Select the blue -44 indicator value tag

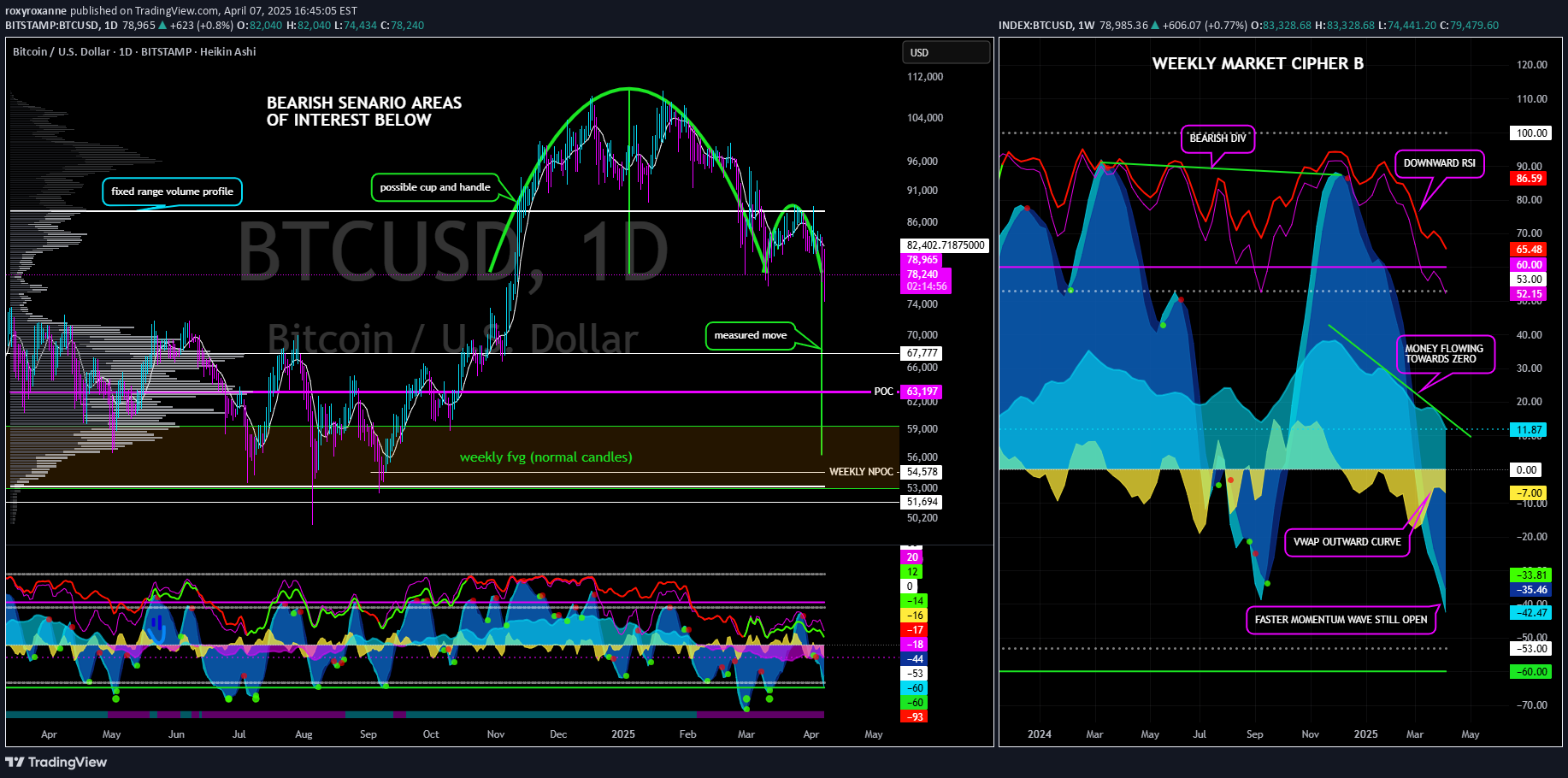915,659
